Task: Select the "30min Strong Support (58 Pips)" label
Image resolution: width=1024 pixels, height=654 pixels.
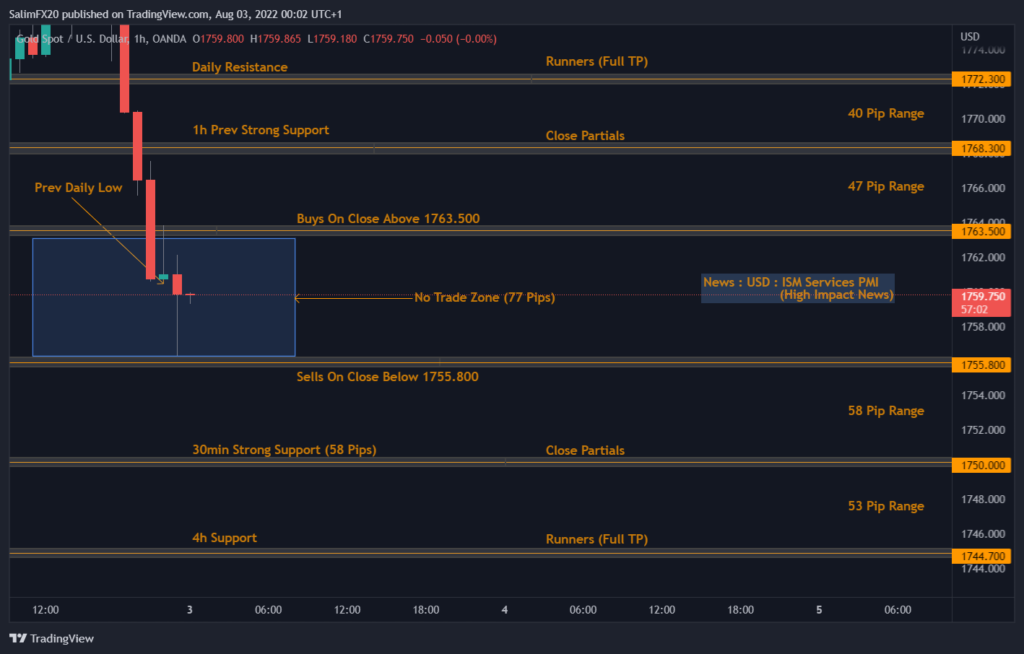Action: pos(284,450)
